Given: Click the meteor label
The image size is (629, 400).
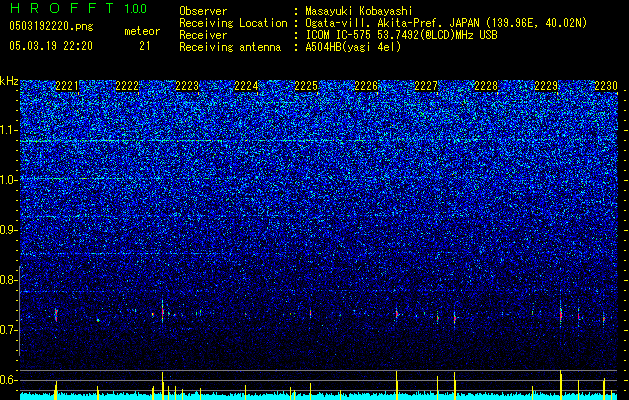Looking at the screenshot, I should tap(142, 31).
